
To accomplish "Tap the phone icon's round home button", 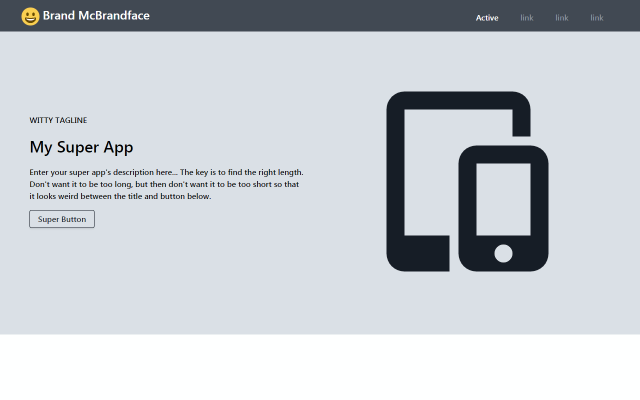I will coord(503,253).
